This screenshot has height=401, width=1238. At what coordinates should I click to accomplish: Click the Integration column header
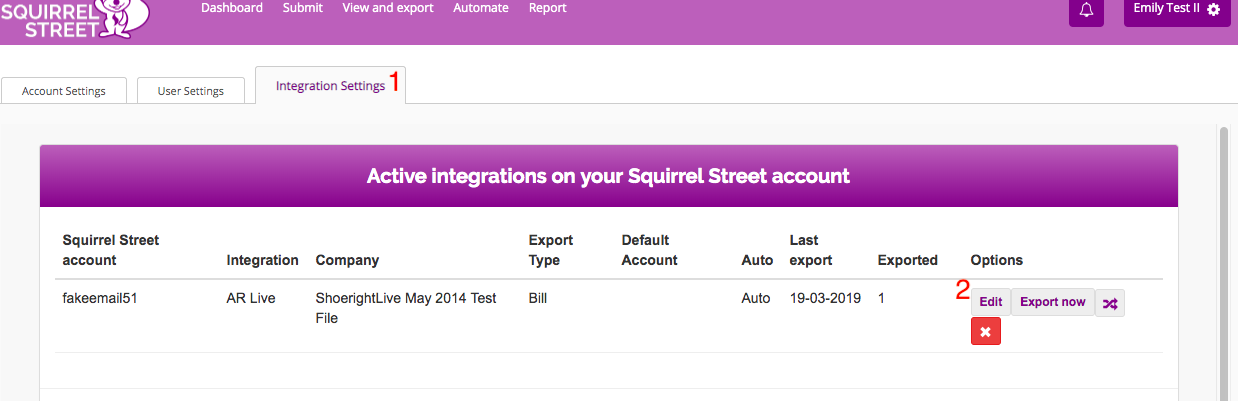(263, 260)
